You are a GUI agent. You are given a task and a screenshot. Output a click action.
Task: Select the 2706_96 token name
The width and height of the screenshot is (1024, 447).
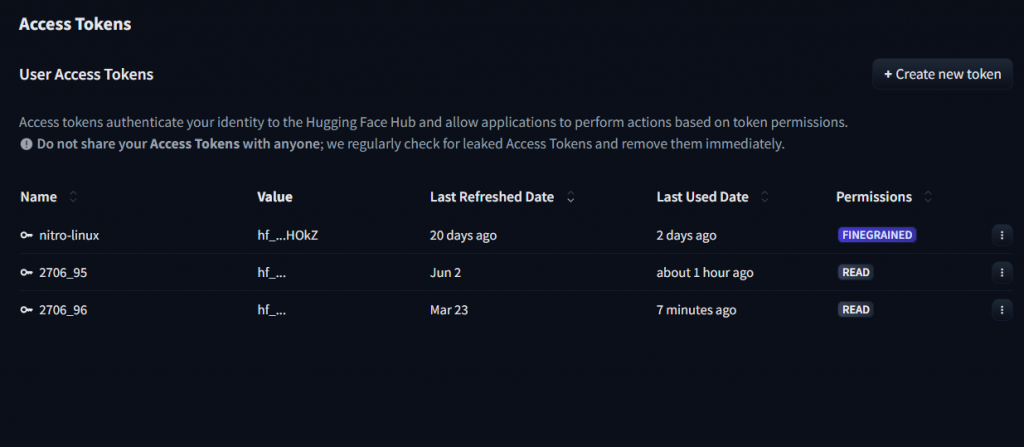(x=63, y=310)
